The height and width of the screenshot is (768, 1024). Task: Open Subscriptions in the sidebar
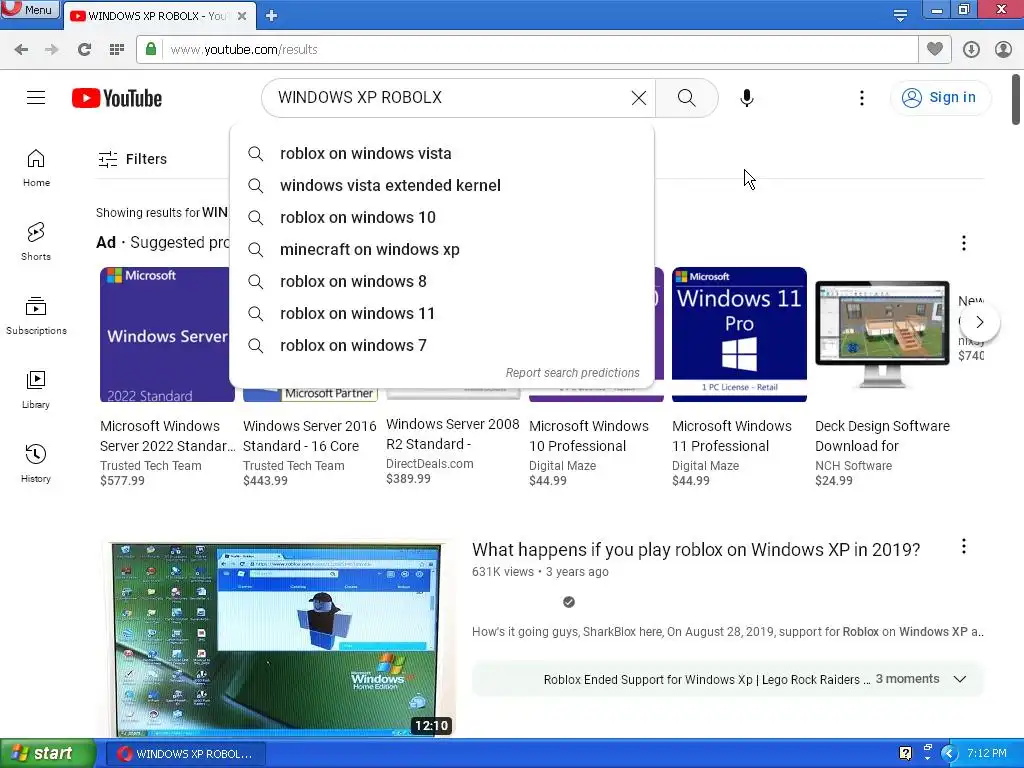(36, 316)
